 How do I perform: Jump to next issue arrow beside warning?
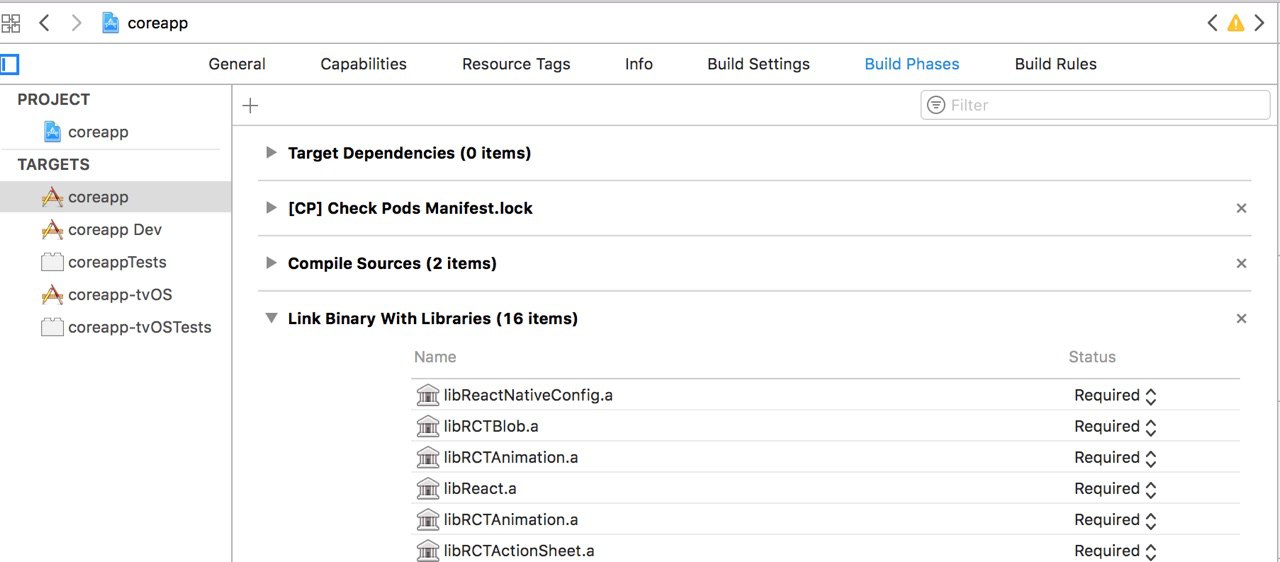[1258, 22]
